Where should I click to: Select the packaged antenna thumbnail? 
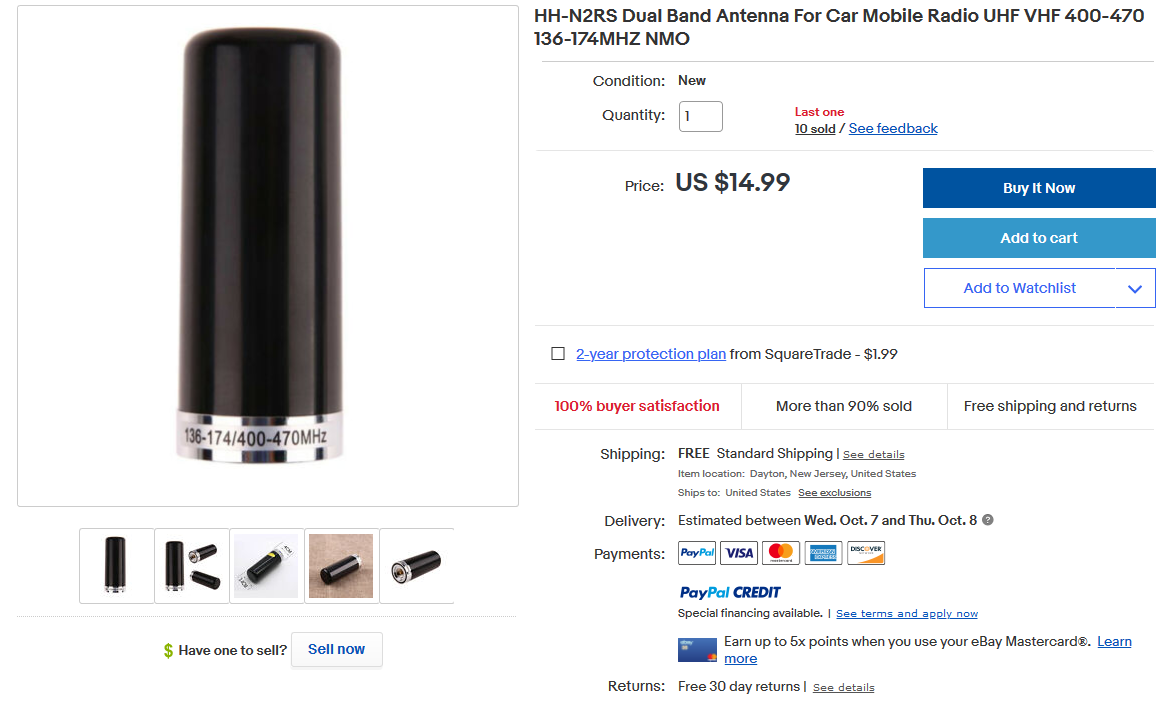[266, 566]
